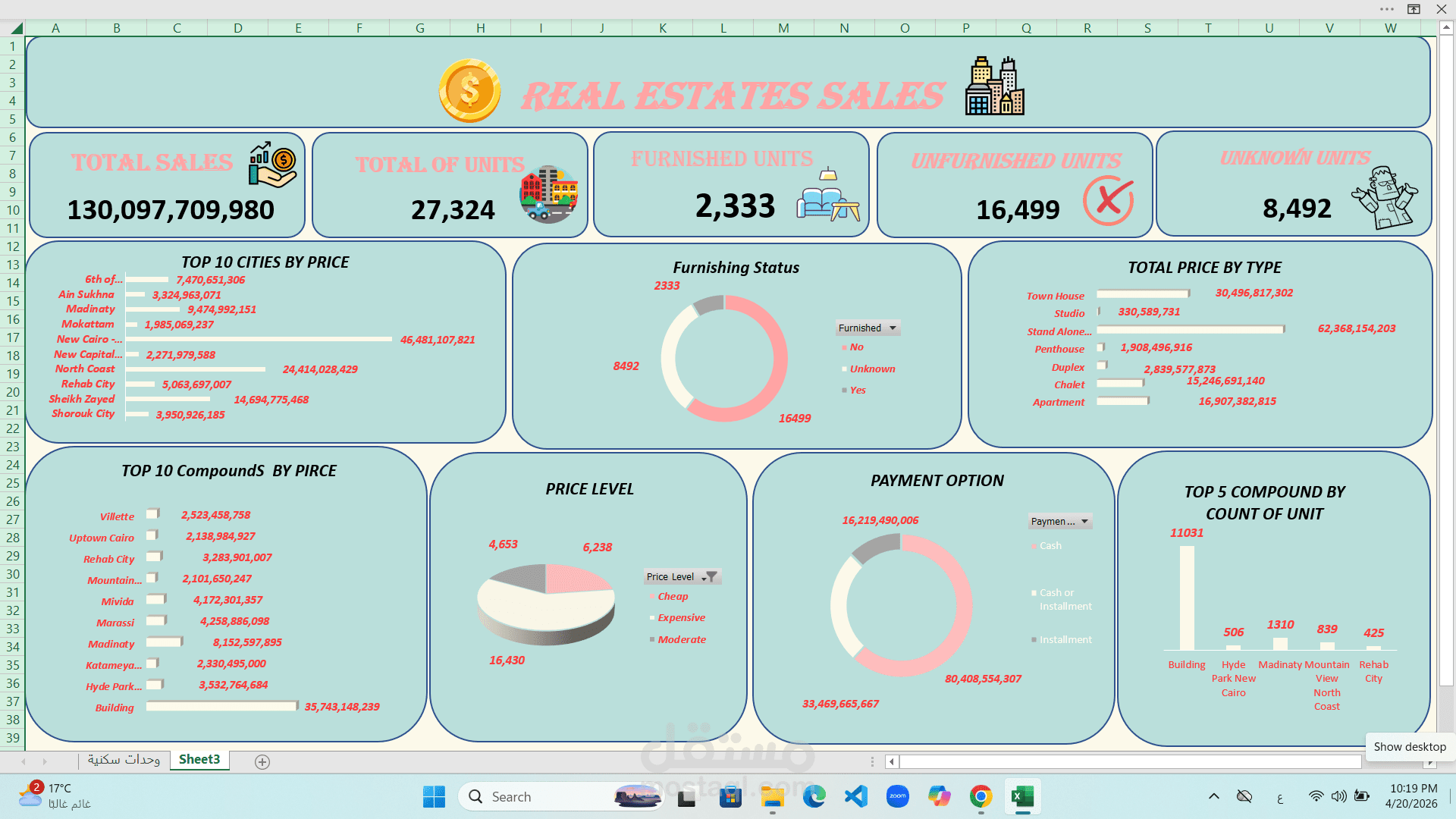Open the Wi-Fi network tray icon
The image size is (1456, 819).
coord(1316,796)
